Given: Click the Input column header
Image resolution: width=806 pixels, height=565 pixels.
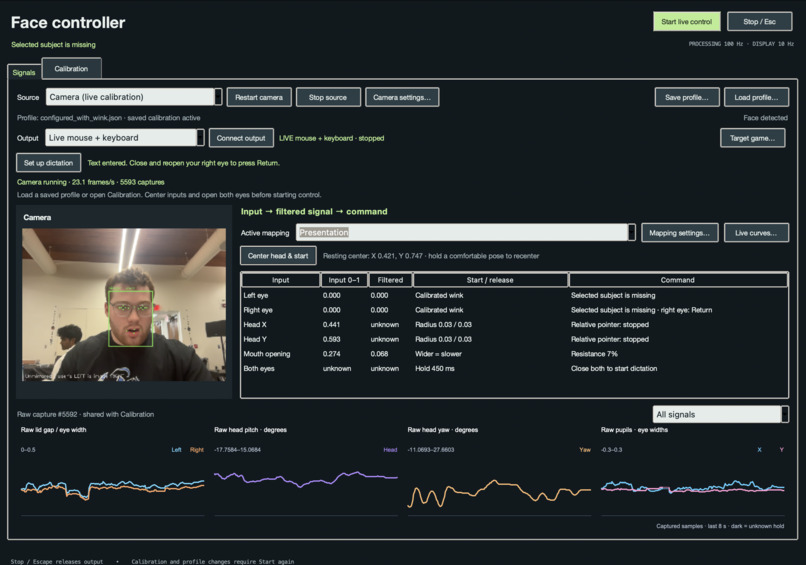Looking at the screenshot, I should pos(281,280).
